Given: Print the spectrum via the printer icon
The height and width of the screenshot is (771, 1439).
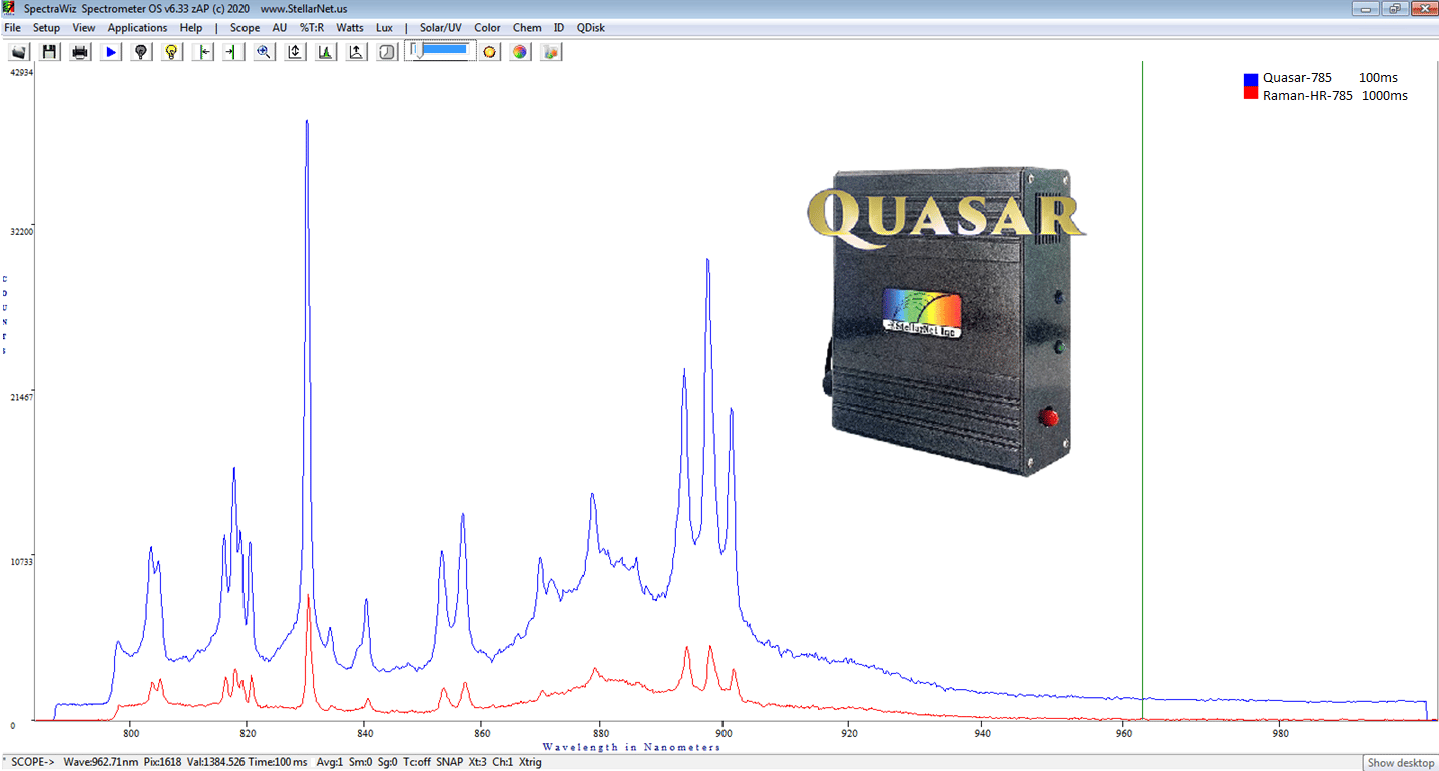Looking at the screenshot, I should coord(79,51).
